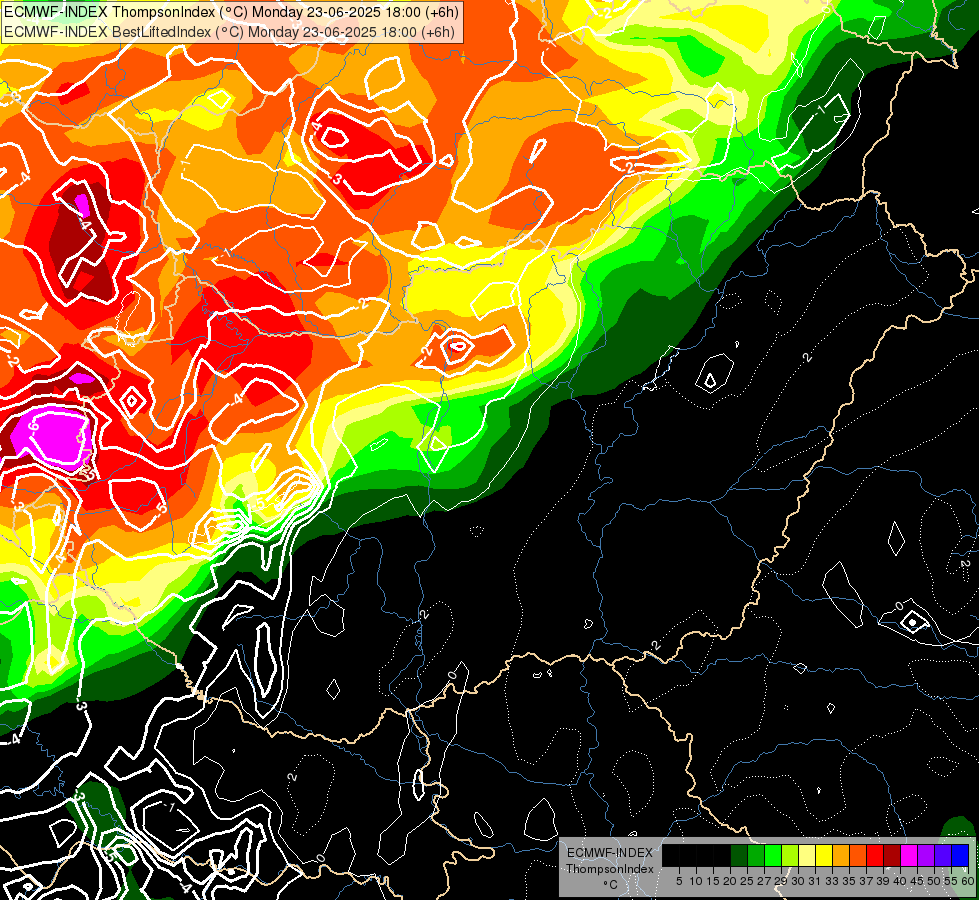979x900 pixels.
Task: Click the ThompsonIndex title line at top
Action: click(231, 11)
